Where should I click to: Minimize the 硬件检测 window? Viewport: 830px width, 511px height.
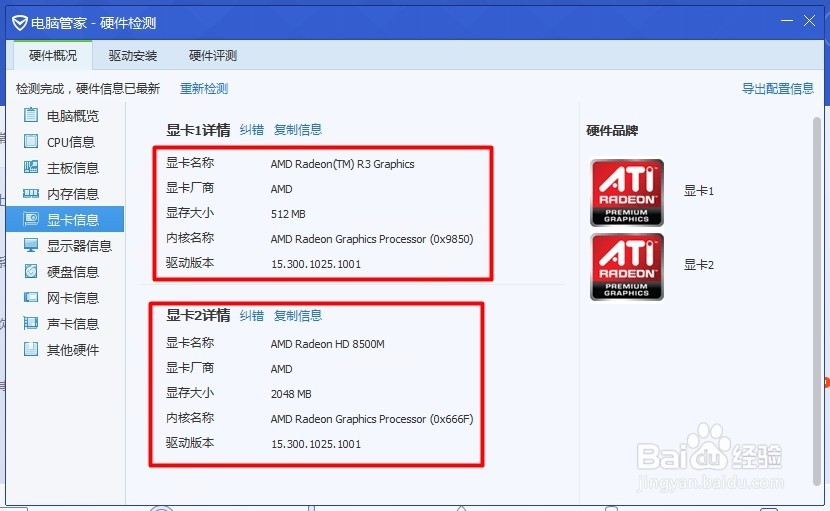tap(787, 21)
